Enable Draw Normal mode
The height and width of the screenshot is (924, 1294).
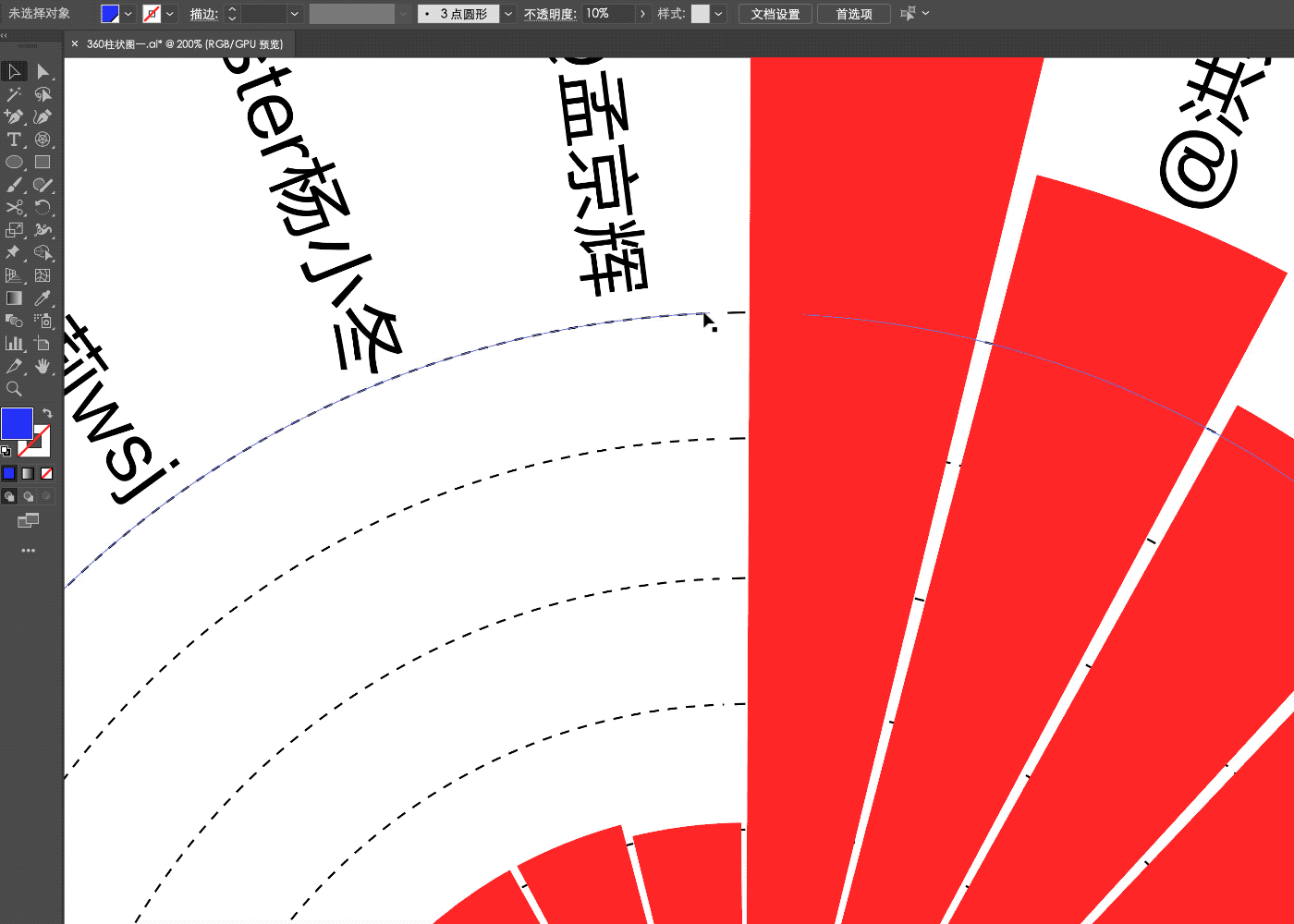point(9,496)
